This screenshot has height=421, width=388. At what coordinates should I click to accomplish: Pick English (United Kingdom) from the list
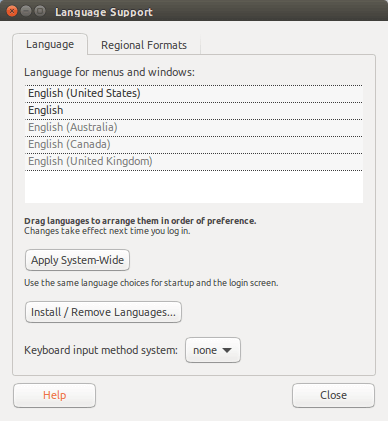tap(194, 161)
